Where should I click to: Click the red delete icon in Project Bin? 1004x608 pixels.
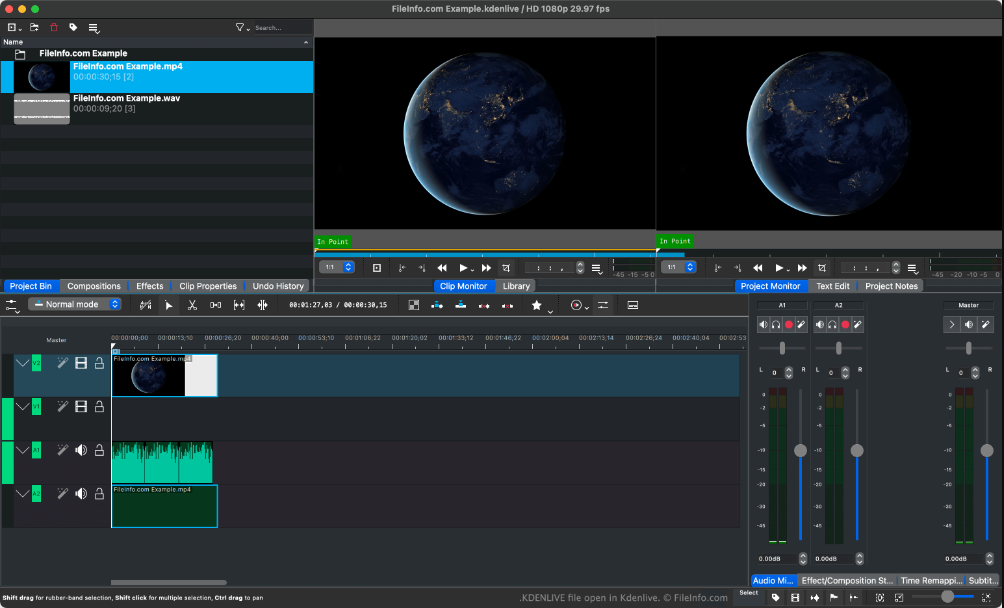pyautogui.click(x=54, y=27)
